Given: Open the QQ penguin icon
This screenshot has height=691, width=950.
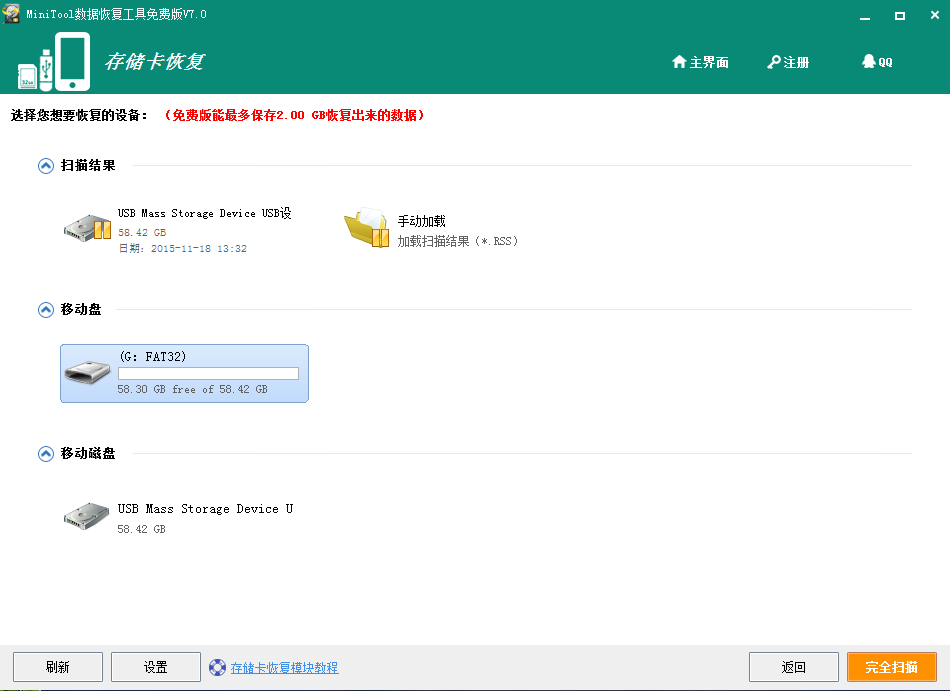Looking at the screenshot, I should tap(869, 61).
